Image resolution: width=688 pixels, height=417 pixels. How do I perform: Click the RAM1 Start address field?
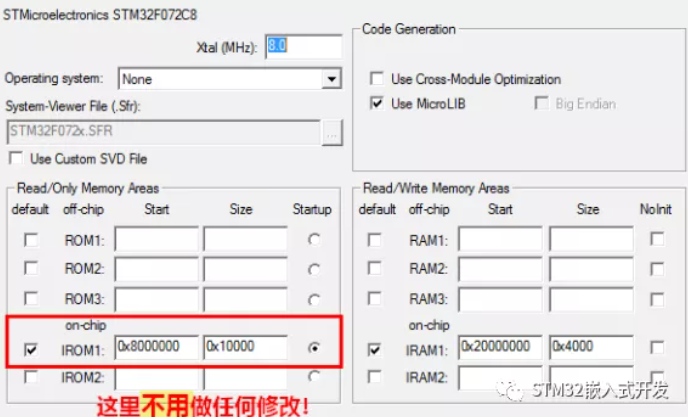tap(501, 239)
